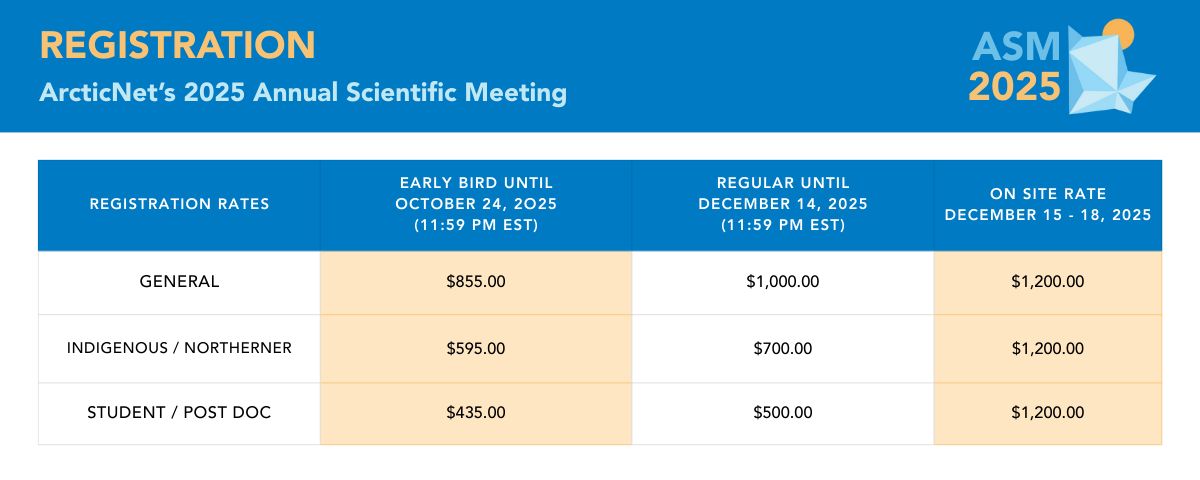This screenshot has height=480, width=1200.
Task: Click ArcticNet's 2025 Annual Scientific Meeting subtitle
Action: [x=303, y=93]
